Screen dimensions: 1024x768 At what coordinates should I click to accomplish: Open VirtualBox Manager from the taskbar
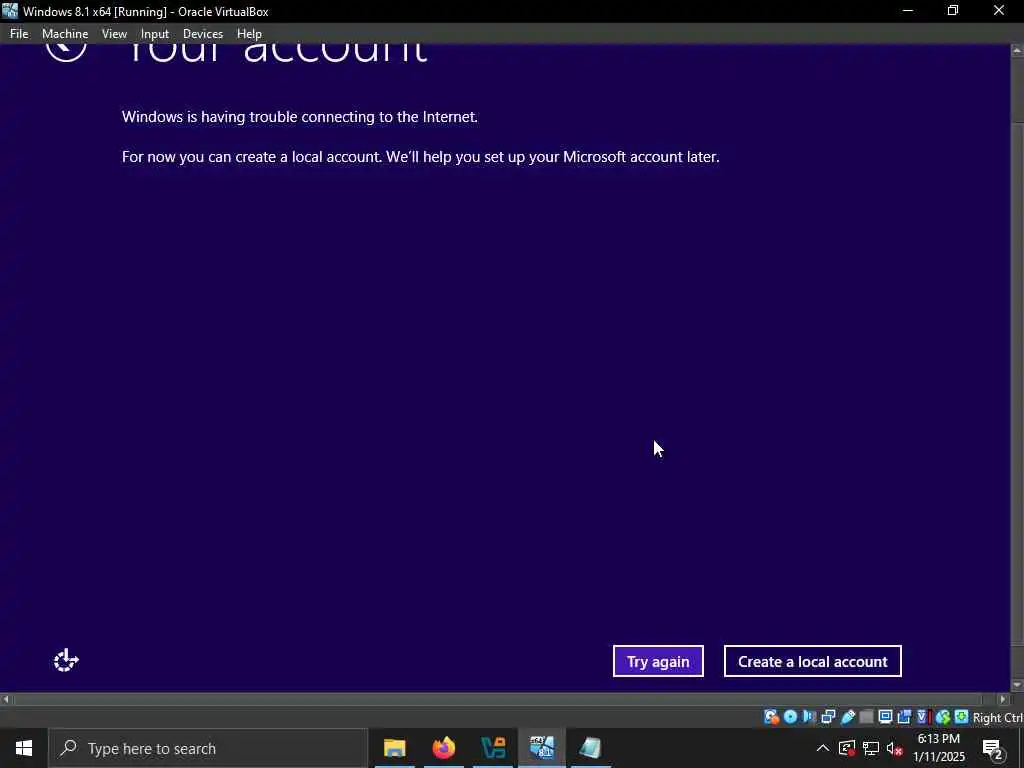pos(493,748)
